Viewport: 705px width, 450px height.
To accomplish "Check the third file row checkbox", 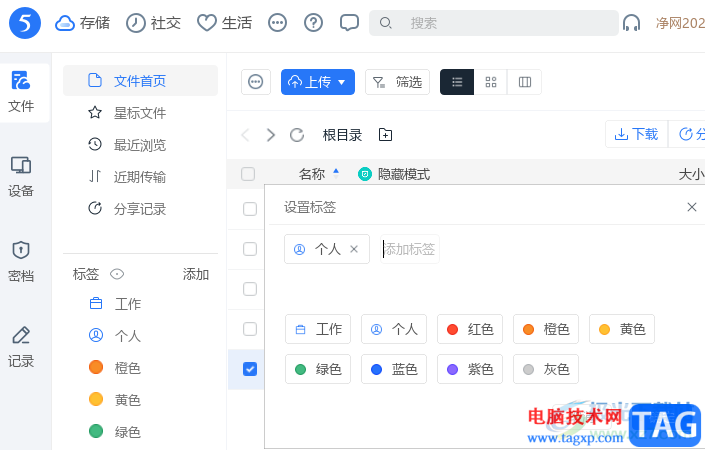I will [250, 289].
